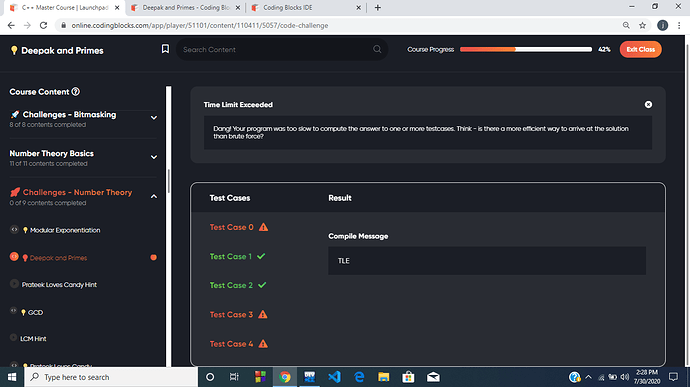
Task: Click Test Case 3 warning triangle icon
Action: point(263,314)
